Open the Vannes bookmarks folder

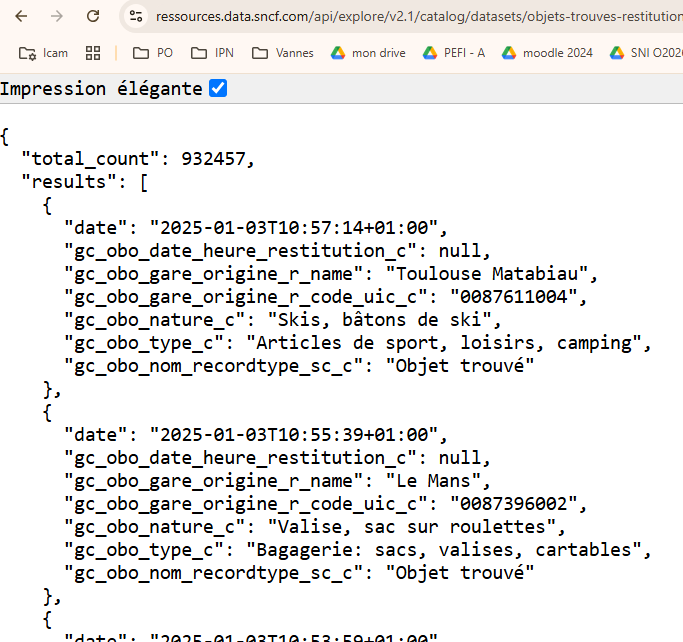coord(283,53)
